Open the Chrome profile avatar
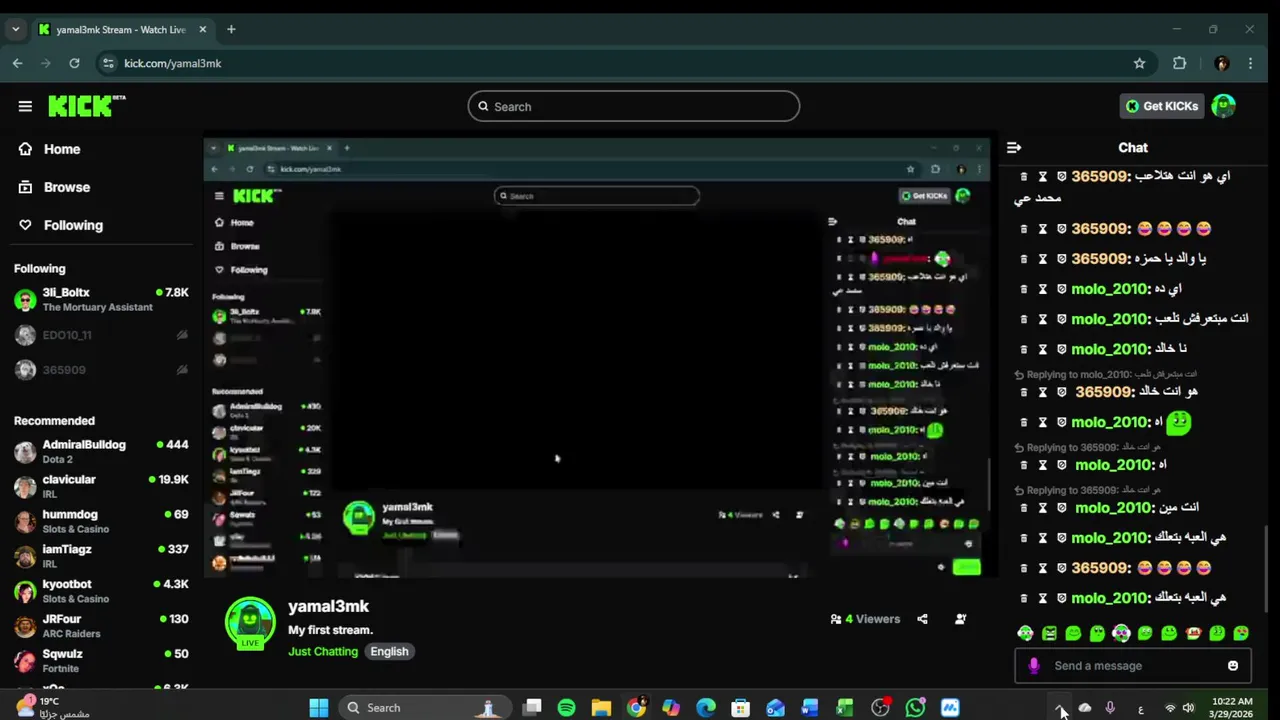 coord(1221,63)
